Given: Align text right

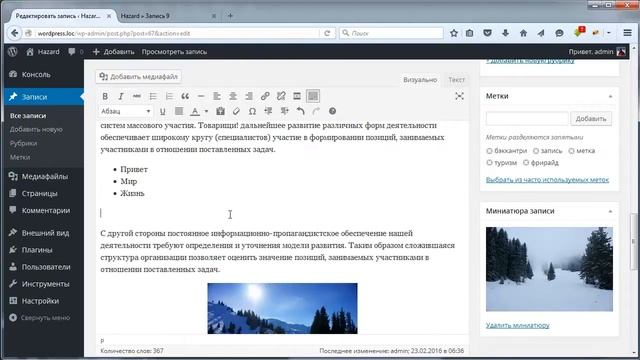Looking at the screenshot, I should [x=249, y=96].
